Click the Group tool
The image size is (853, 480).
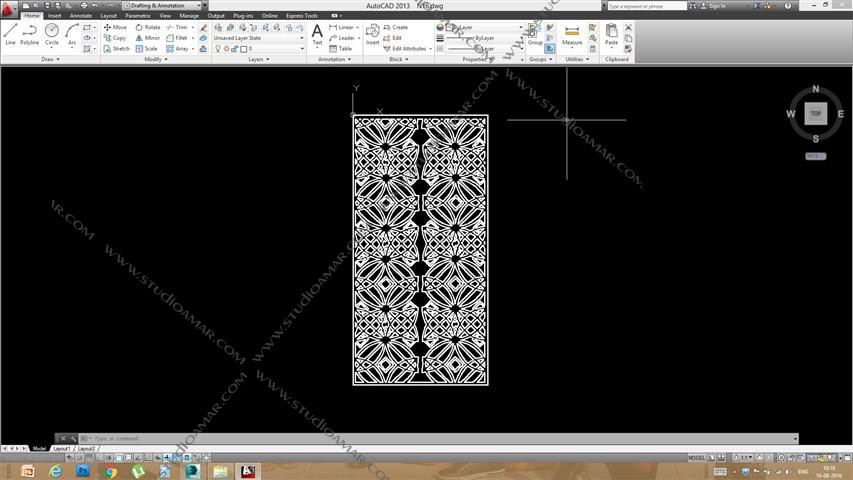tap(535, 34)
